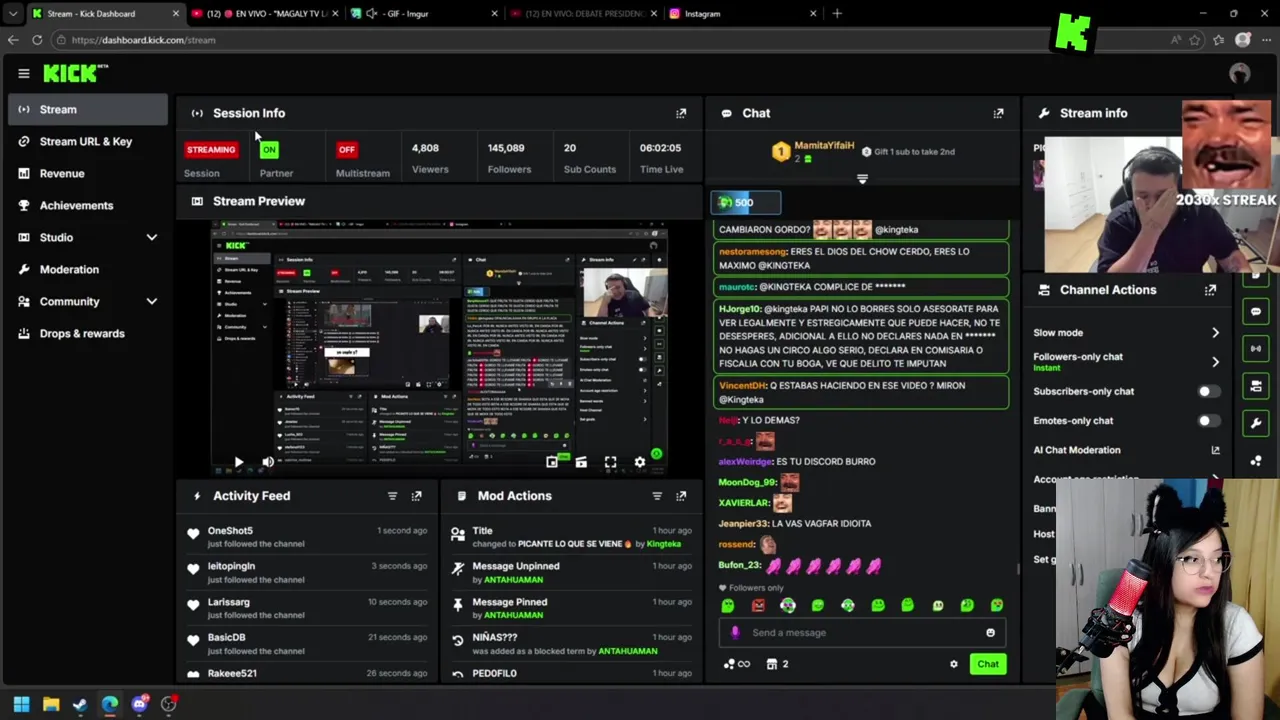Pop out the Channel Actions panel

(x=1210, y=290)
